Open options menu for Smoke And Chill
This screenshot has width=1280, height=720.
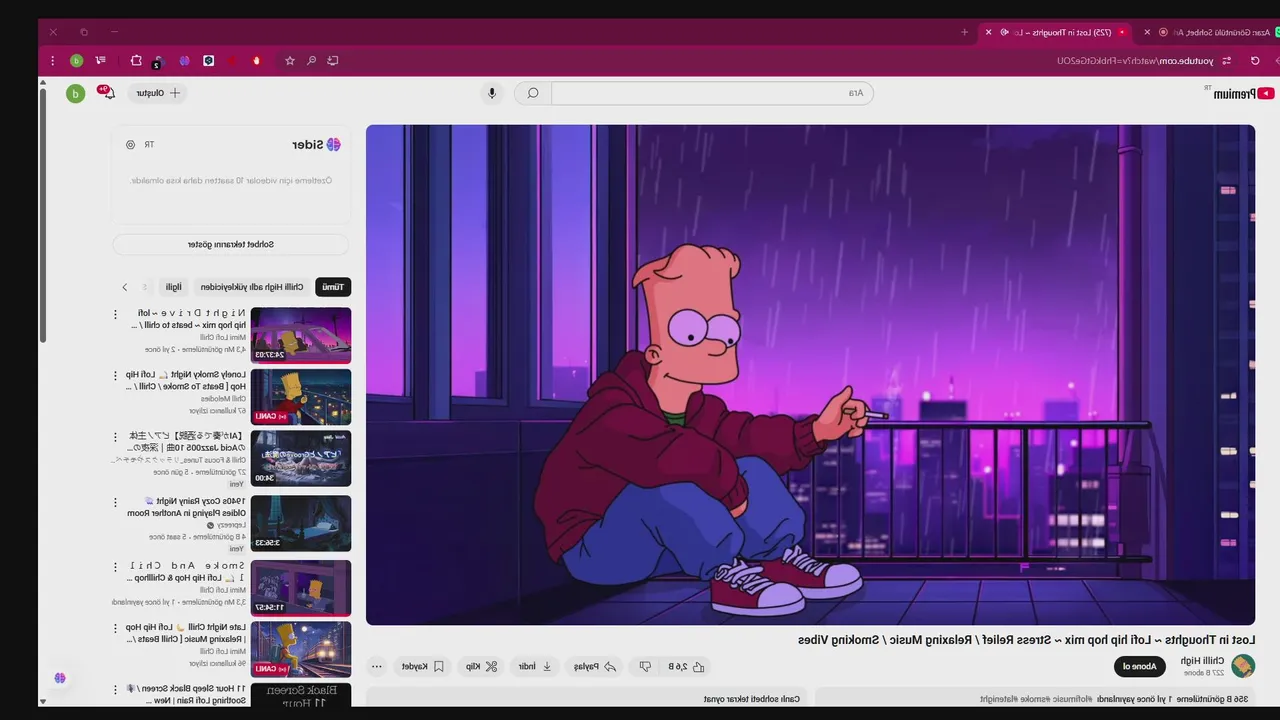[115, 566]
